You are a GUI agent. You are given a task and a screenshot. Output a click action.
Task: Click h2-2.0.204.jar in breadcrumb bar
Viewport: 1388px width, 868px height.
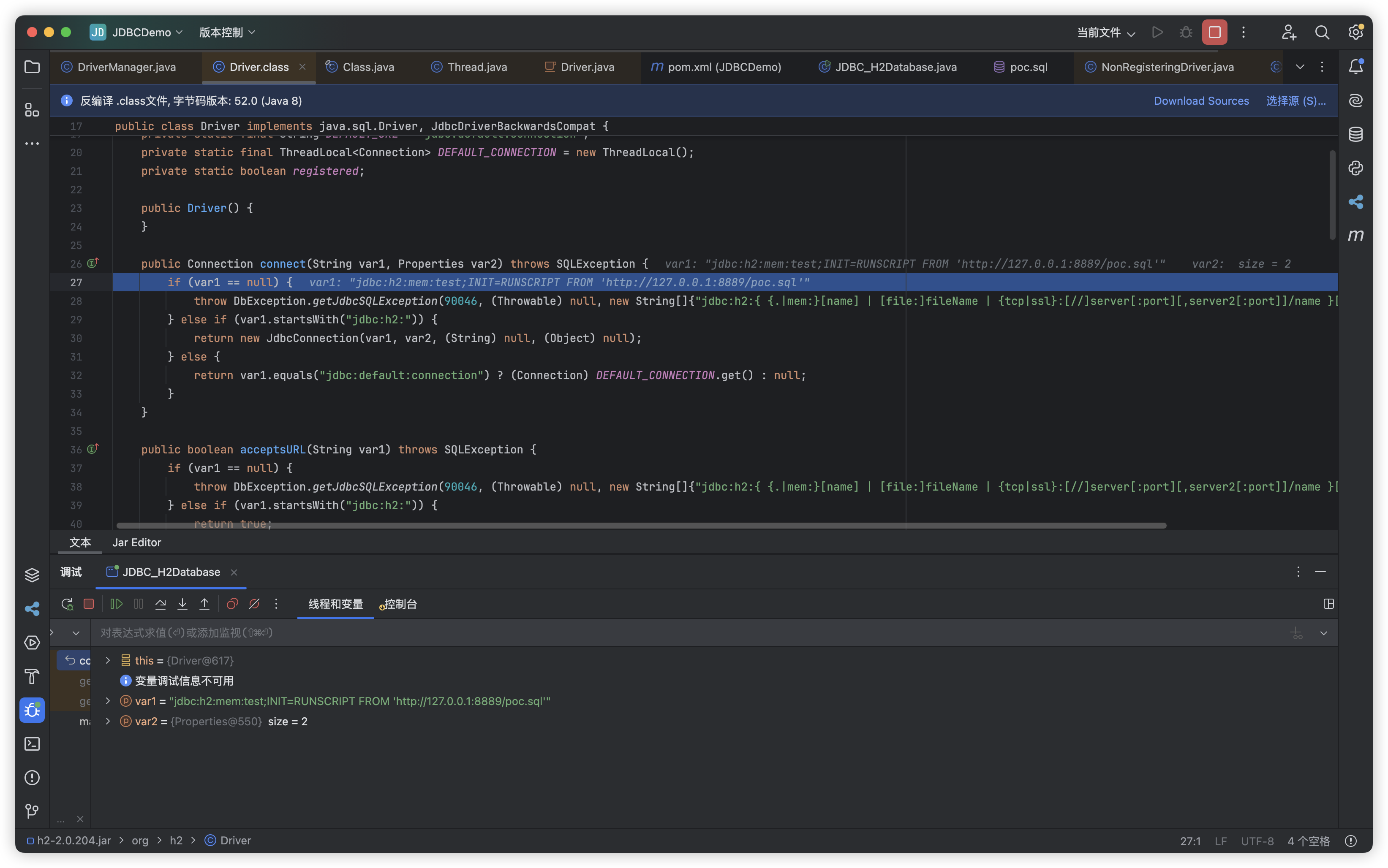(68, 841)
